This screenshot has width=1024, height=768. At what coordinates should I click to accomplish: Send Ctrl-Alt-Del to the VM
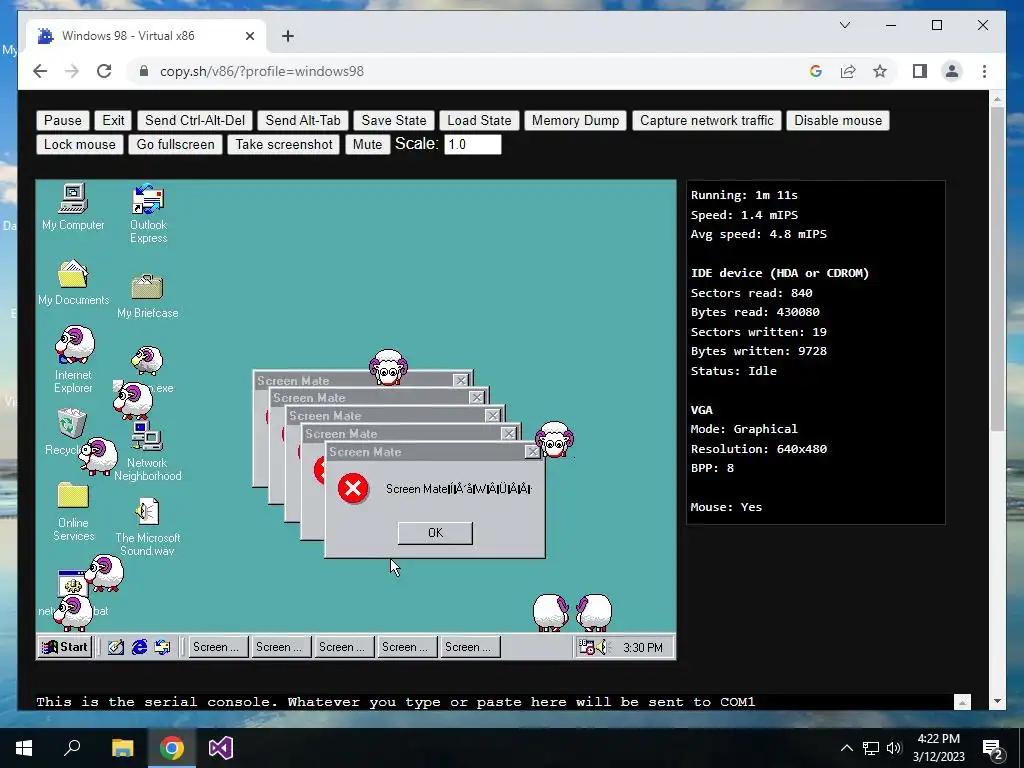point(195,120)
